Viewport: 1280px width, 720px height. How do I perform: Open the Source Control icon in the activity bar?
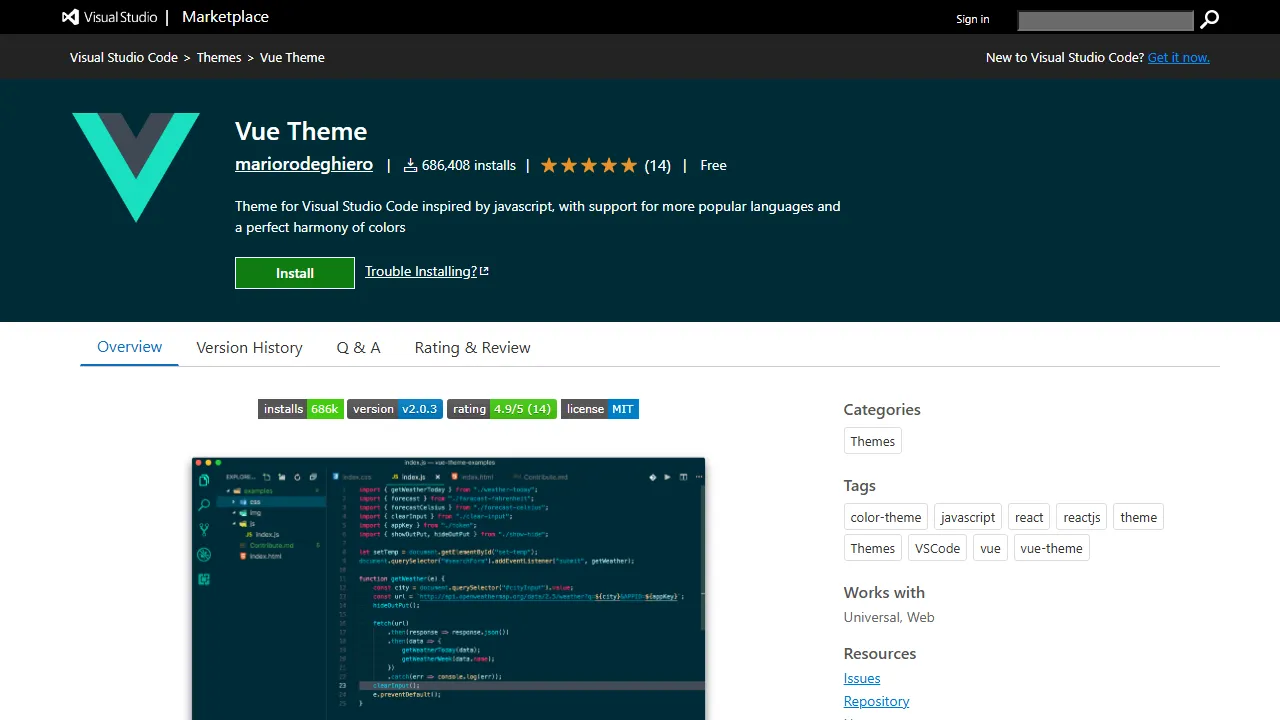click(202, 526)
